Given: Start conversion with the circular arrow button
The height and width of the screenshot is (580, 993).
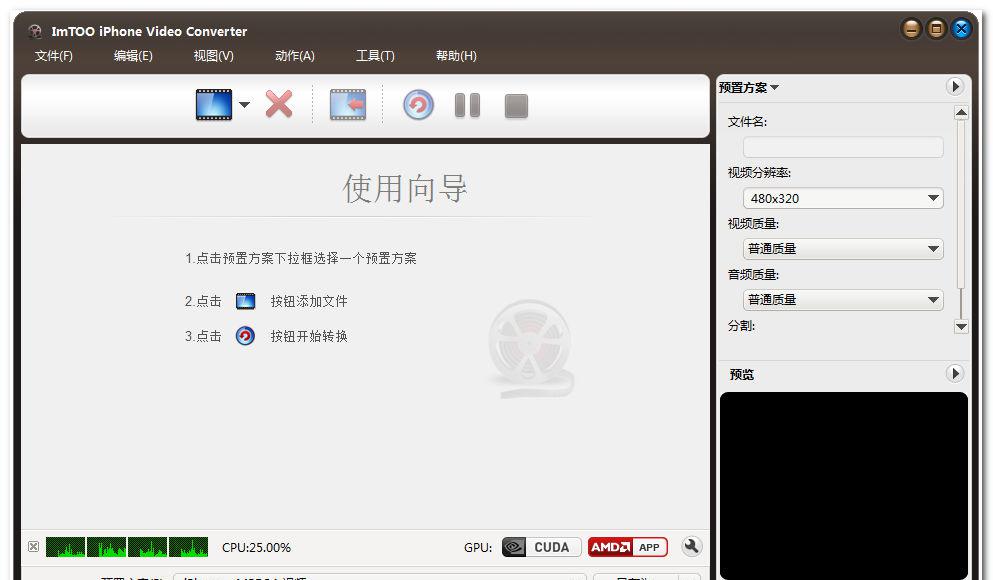Looking at the screenshot, I should coord(419,105).
